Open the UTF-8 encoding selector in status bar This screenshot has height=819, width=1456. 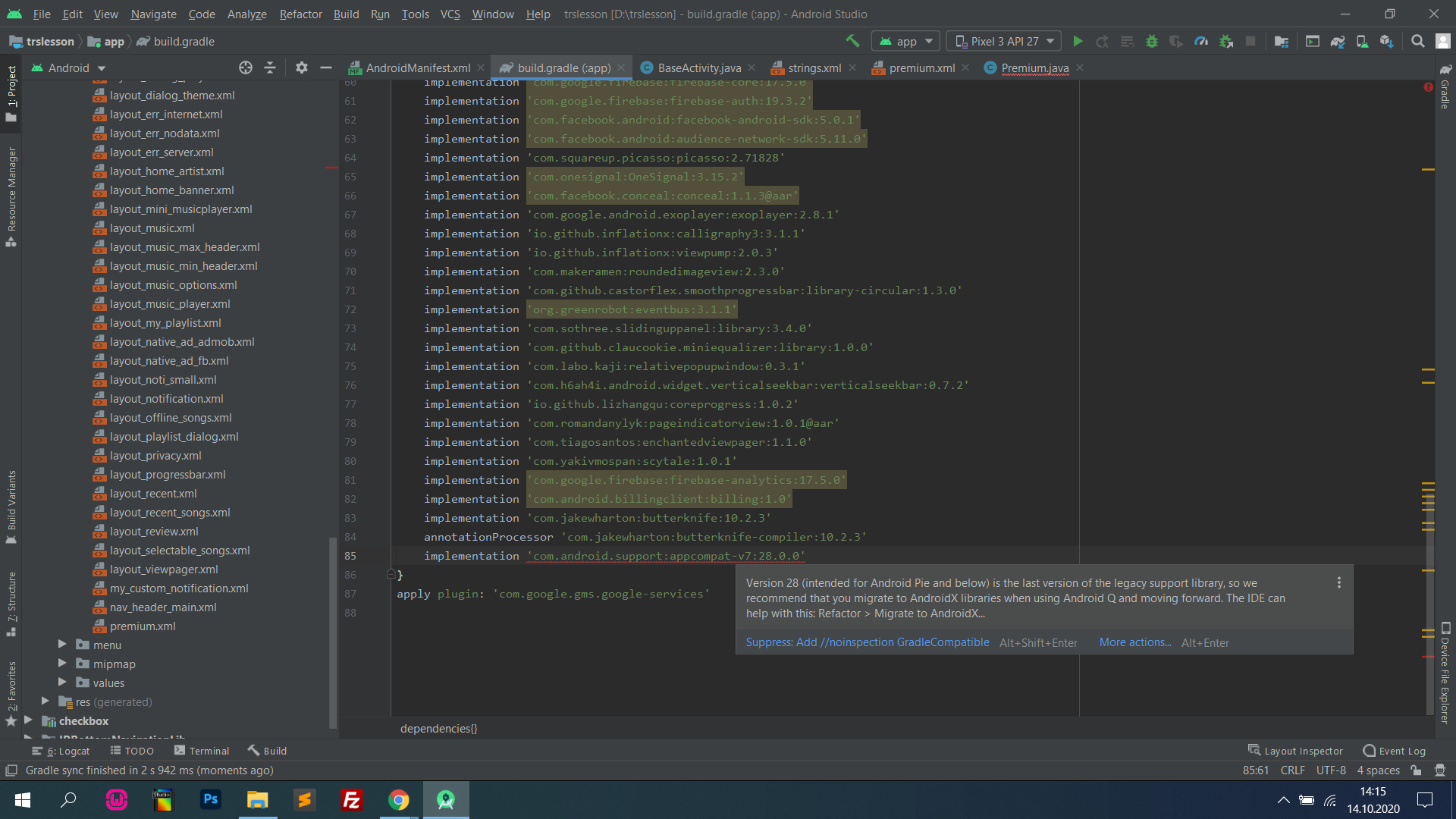tap(1331, 770)
